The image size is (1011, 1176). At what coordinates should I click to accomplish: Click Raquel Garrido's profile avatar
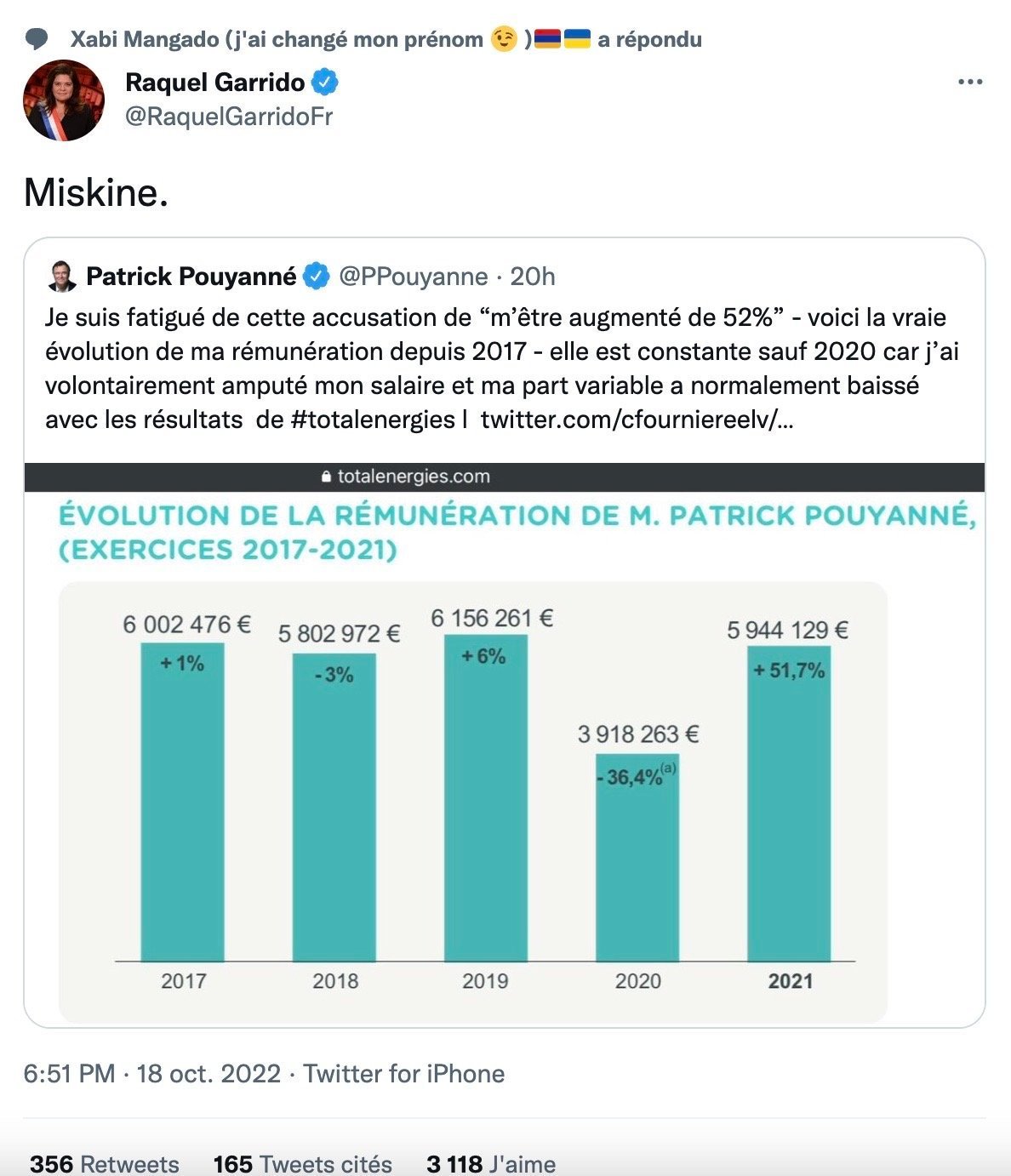coord(64,100)
